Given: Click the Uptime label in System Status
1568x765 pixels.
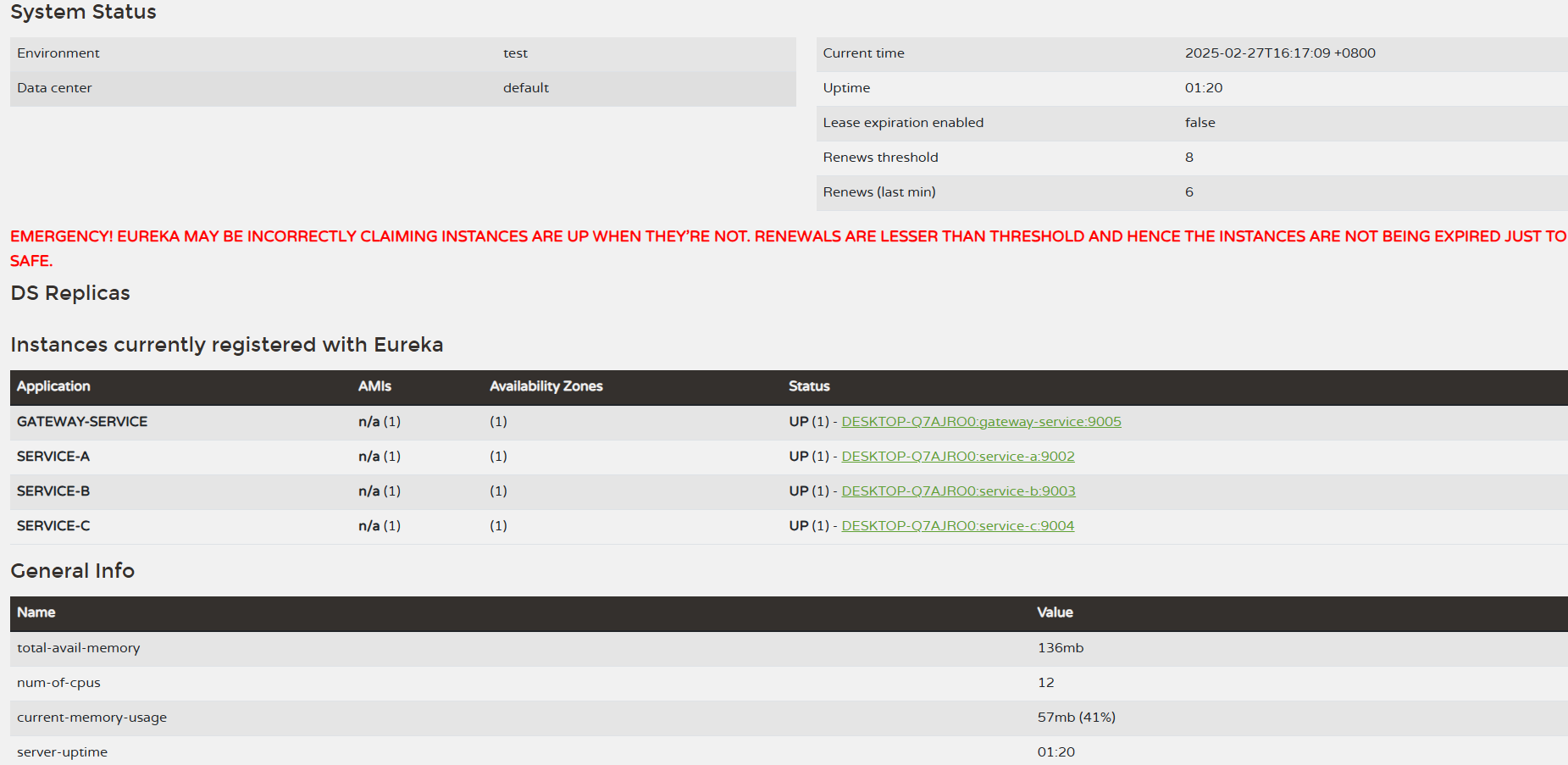Looking at the screenshot, I should [x=847, y=88].
